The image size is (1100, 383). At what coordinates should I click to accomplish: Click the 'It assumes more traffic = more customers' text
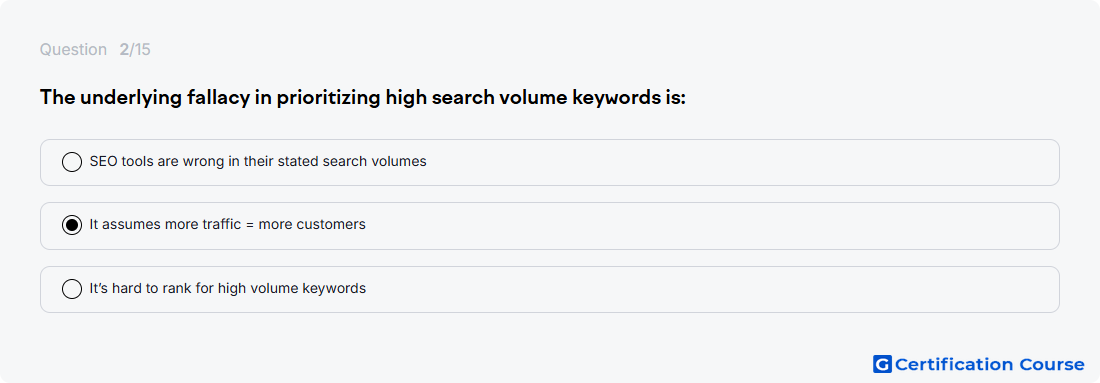(227, 224)
